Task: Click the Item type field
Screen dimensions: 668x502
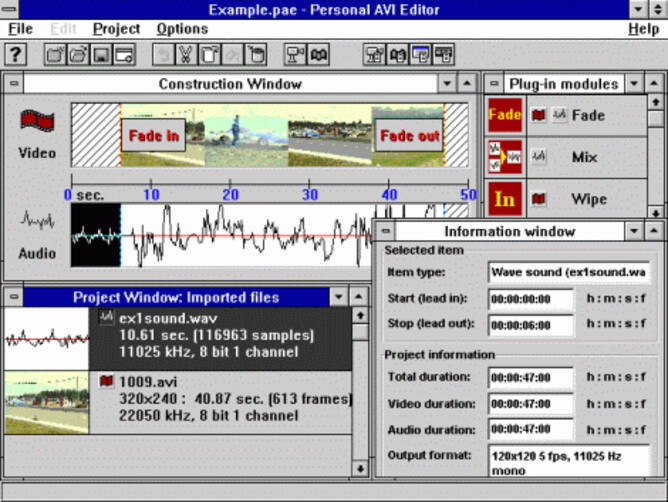Action: coord(569,272)
